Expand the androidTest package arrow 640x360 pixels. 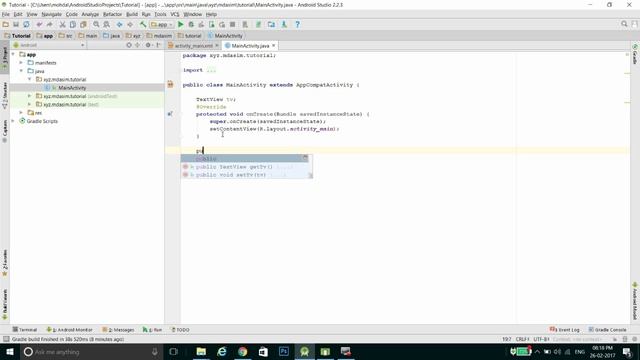point(30,96)
